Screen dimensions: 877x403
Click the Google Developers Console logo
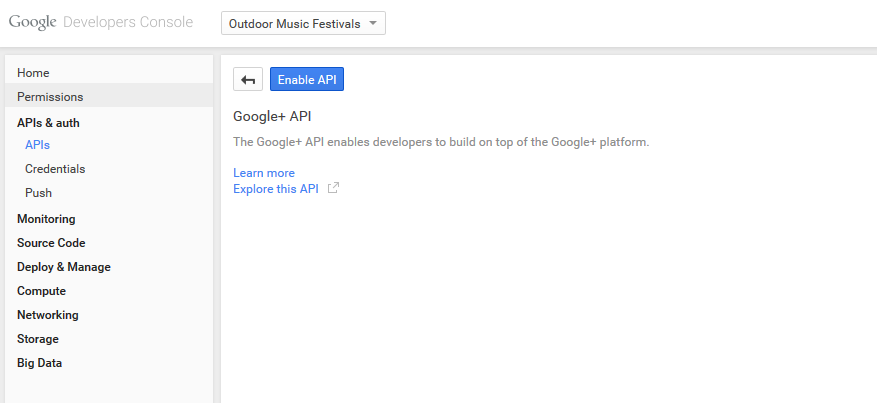[101, 22]
